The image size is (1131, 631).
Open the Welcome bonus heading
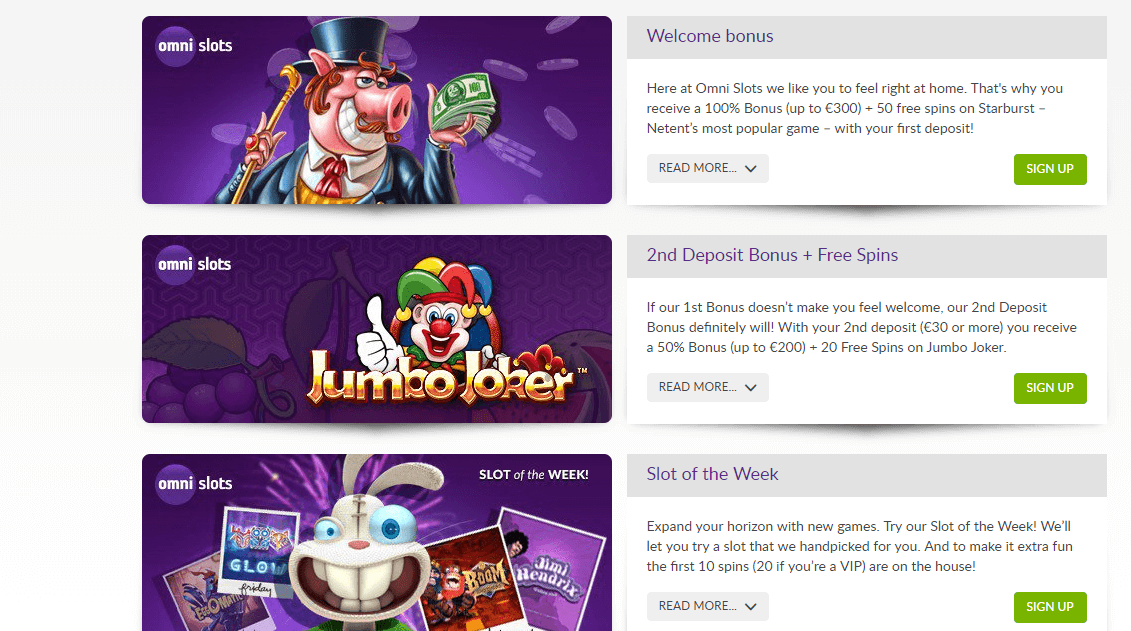click(x=710, y=36)
